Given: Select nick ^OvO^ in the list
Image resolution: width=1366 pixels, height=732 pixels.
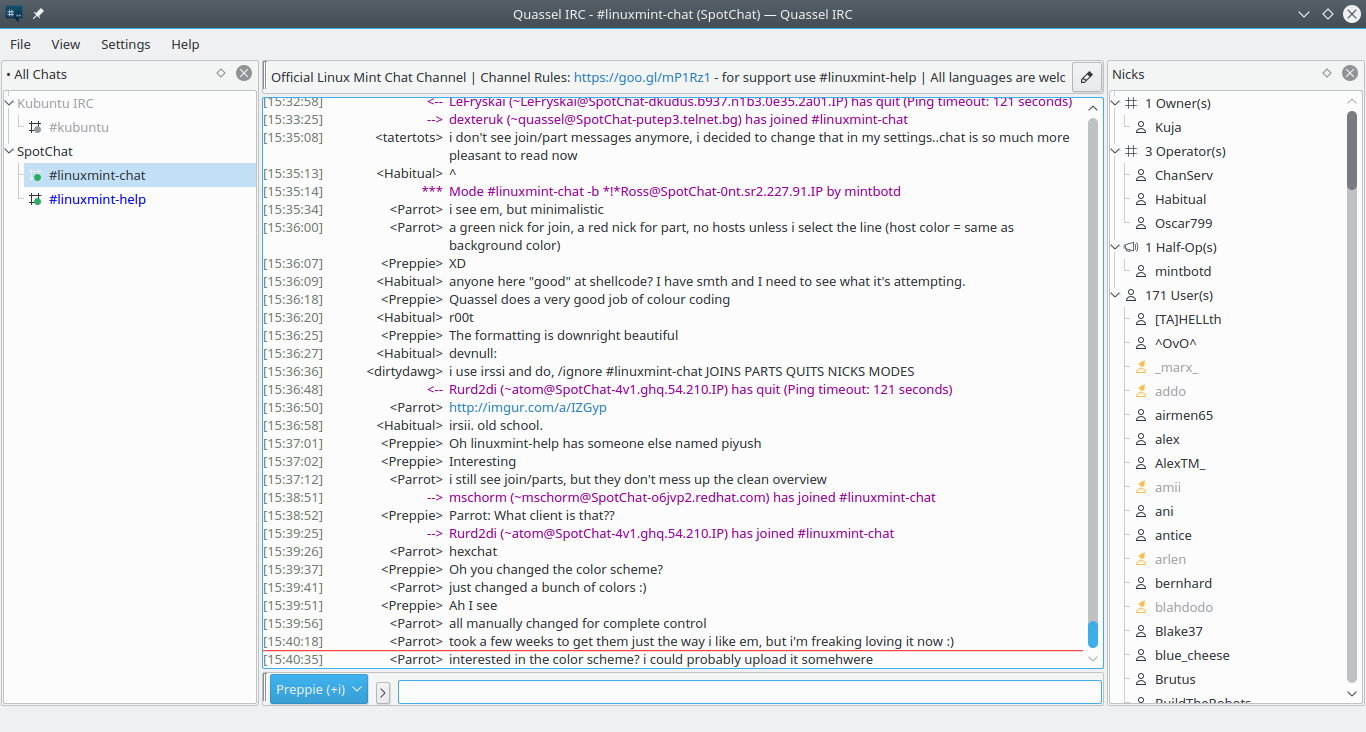Looking at the screenshot, I should tap(1176, 343).
